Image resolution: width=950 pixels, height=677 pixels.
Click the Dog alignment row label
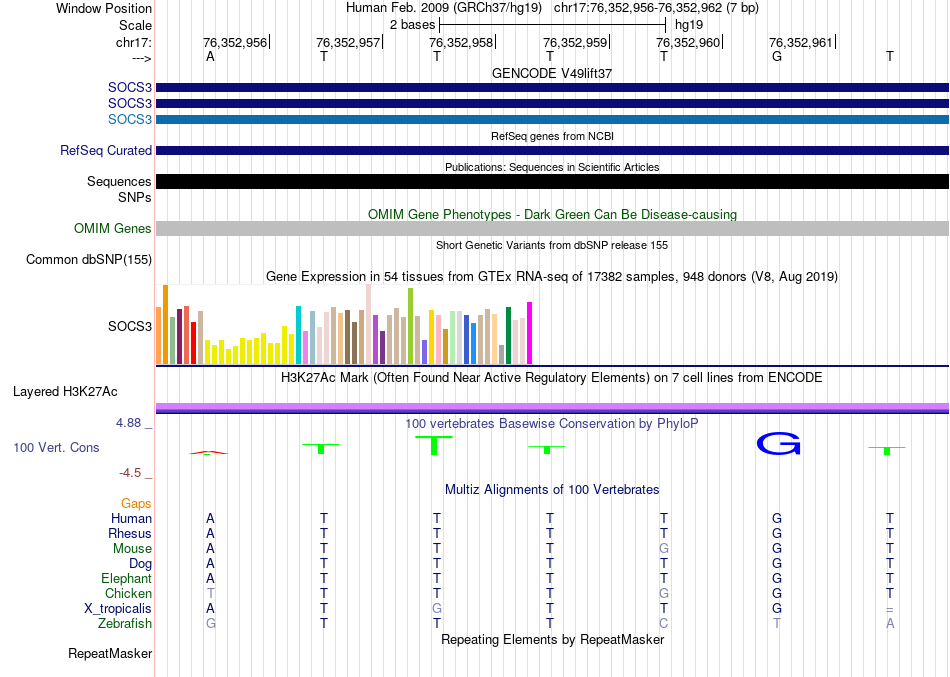(140, 564)
